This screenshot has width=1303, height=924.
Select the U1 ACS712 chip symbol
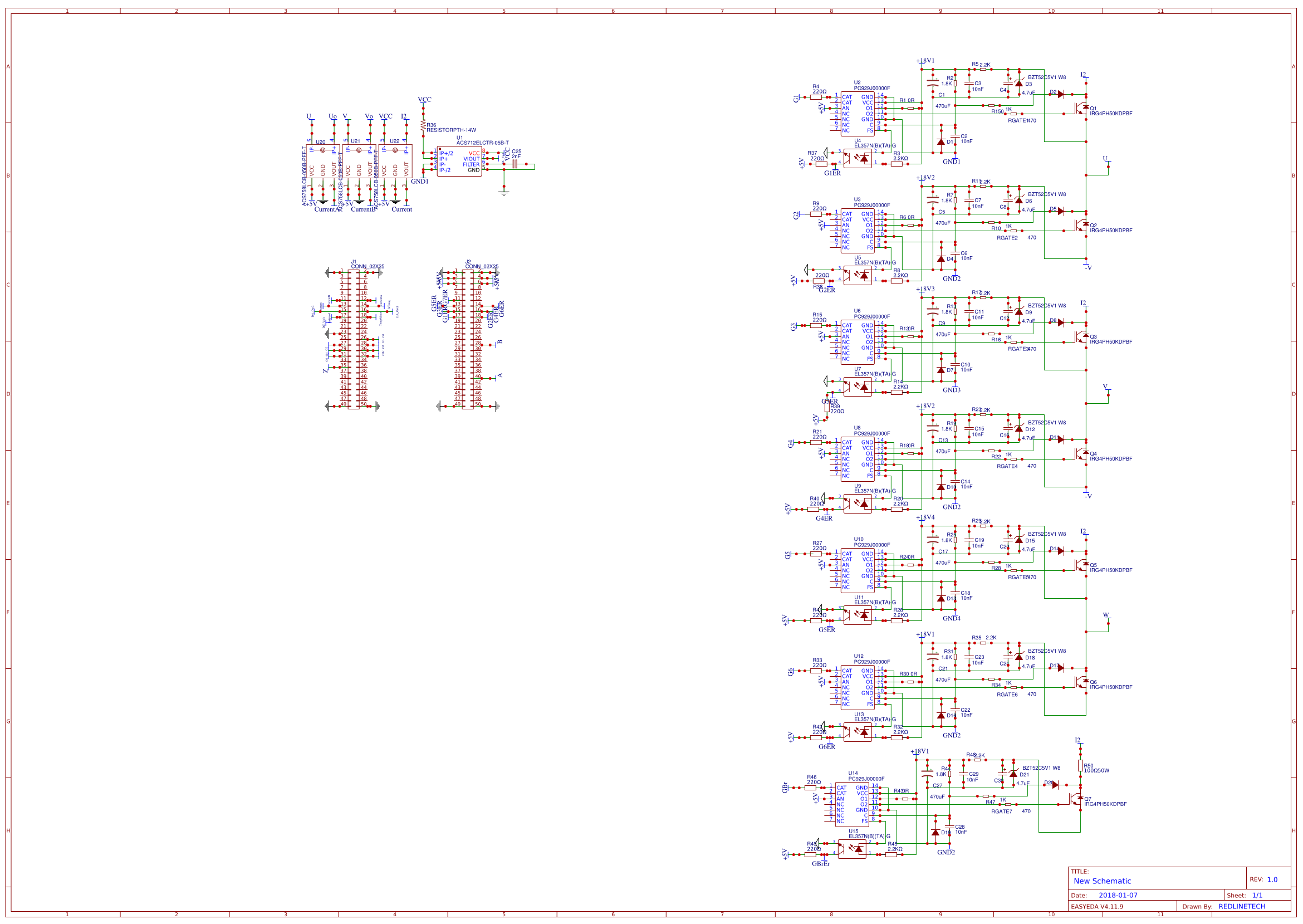pos(458,162)
